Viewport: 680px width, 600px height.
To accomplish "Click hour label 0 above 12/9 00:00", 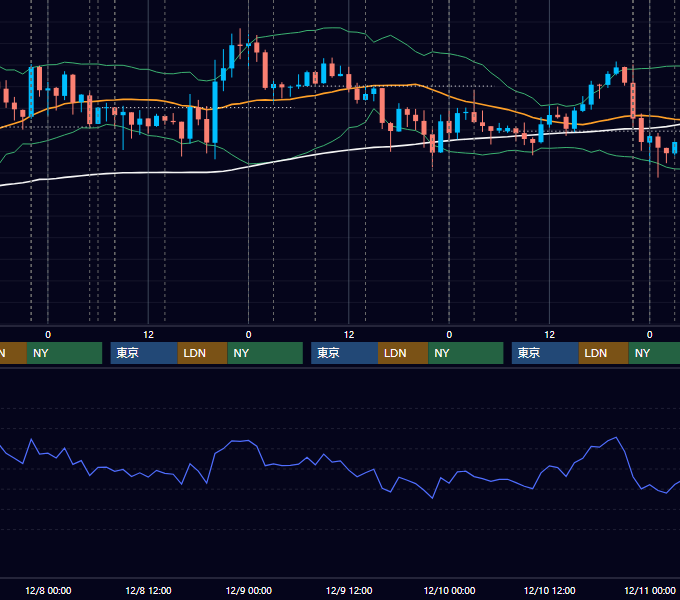I will pos(248,335).
